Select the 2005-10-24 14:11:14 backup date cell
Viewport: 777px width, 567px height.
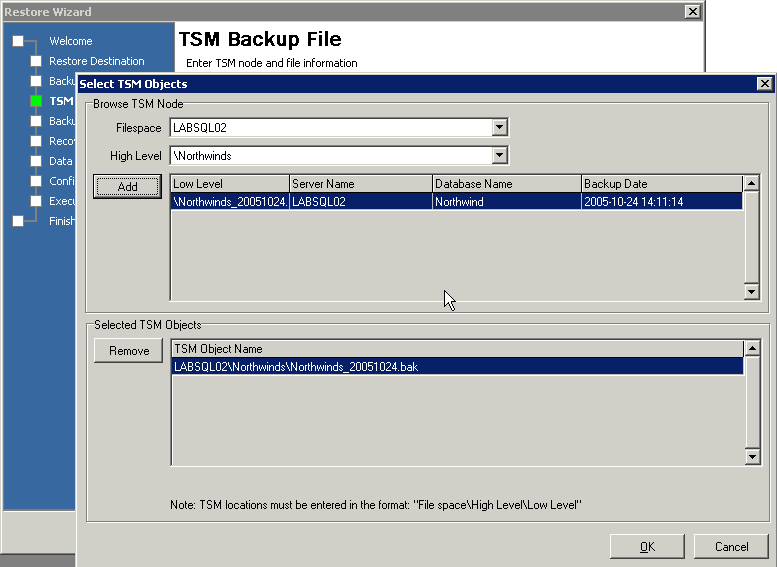[x=662, y=202]
